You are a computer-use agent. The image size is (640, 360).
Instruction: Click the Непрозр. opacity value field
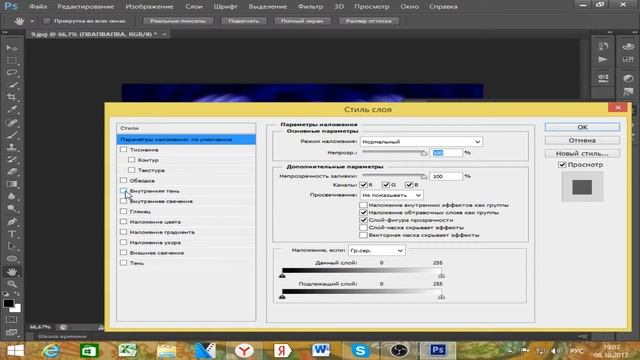(446, 153)
